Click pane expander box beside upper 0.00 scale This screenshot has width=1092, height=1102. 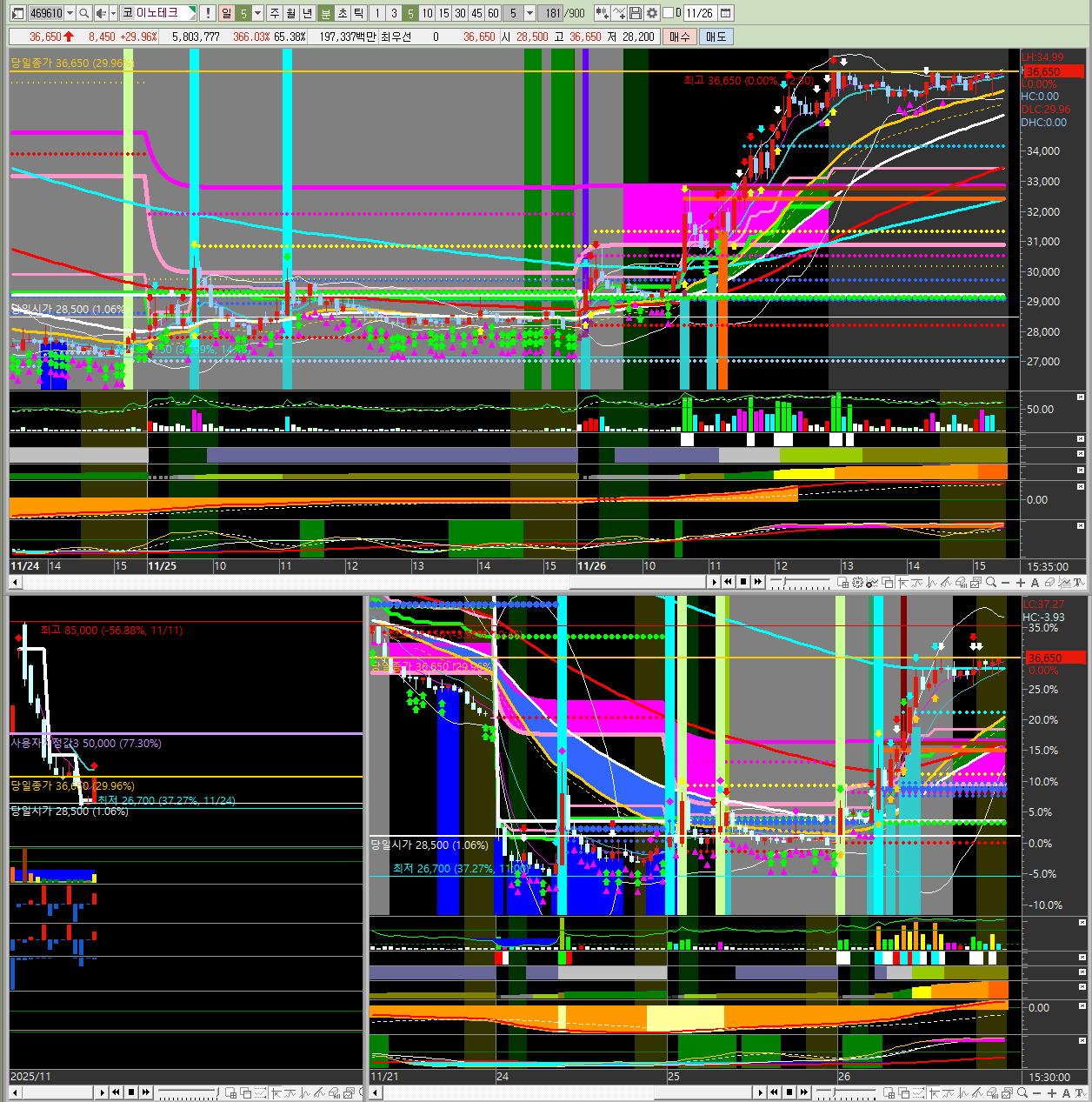click(1081, 486)
